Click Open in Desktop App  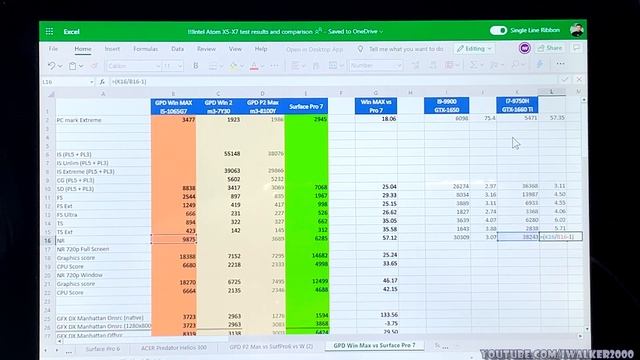[314, 49]
